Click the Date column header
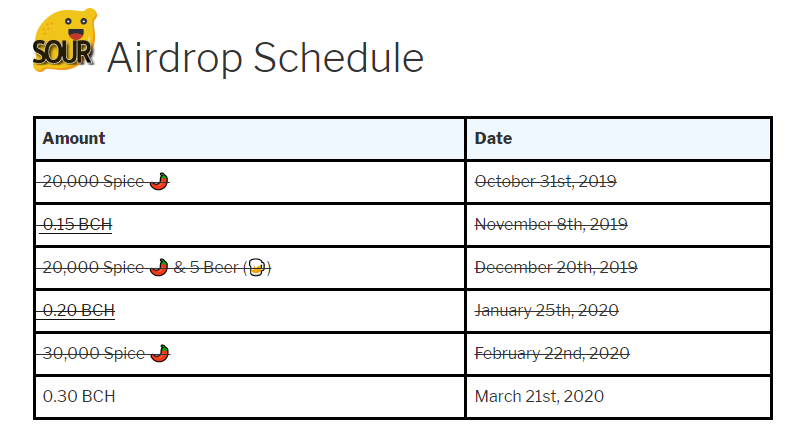The height and width of the screenshot is (437, 797). [493, 138]
